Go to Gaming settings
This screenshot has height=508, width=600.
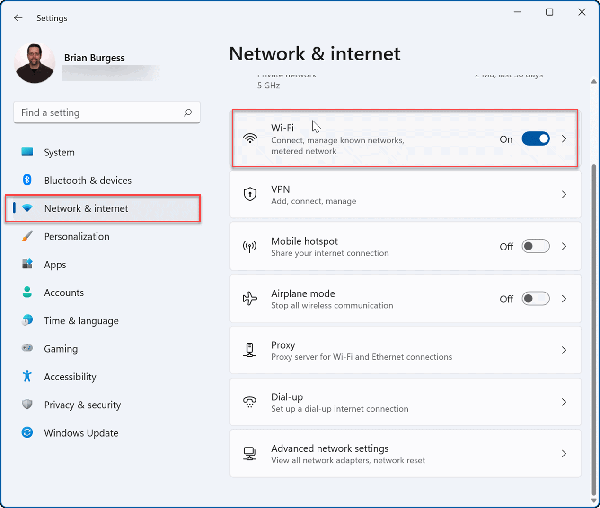(106, 348)
